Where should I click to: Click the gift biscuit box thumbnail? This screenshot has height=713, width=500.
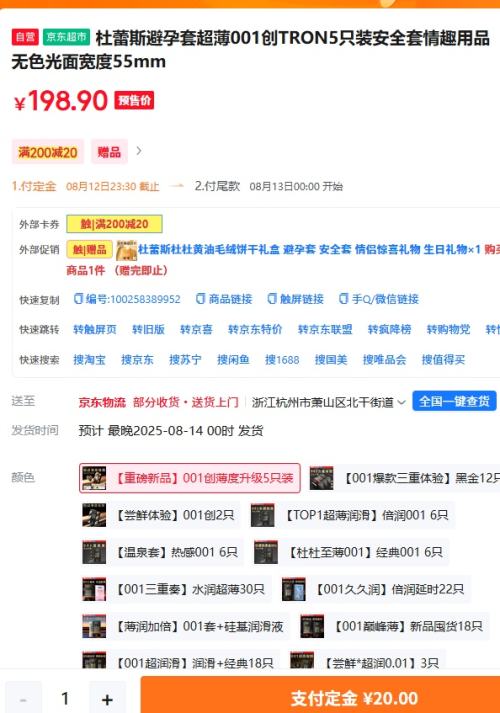click(x=126, y=250)
